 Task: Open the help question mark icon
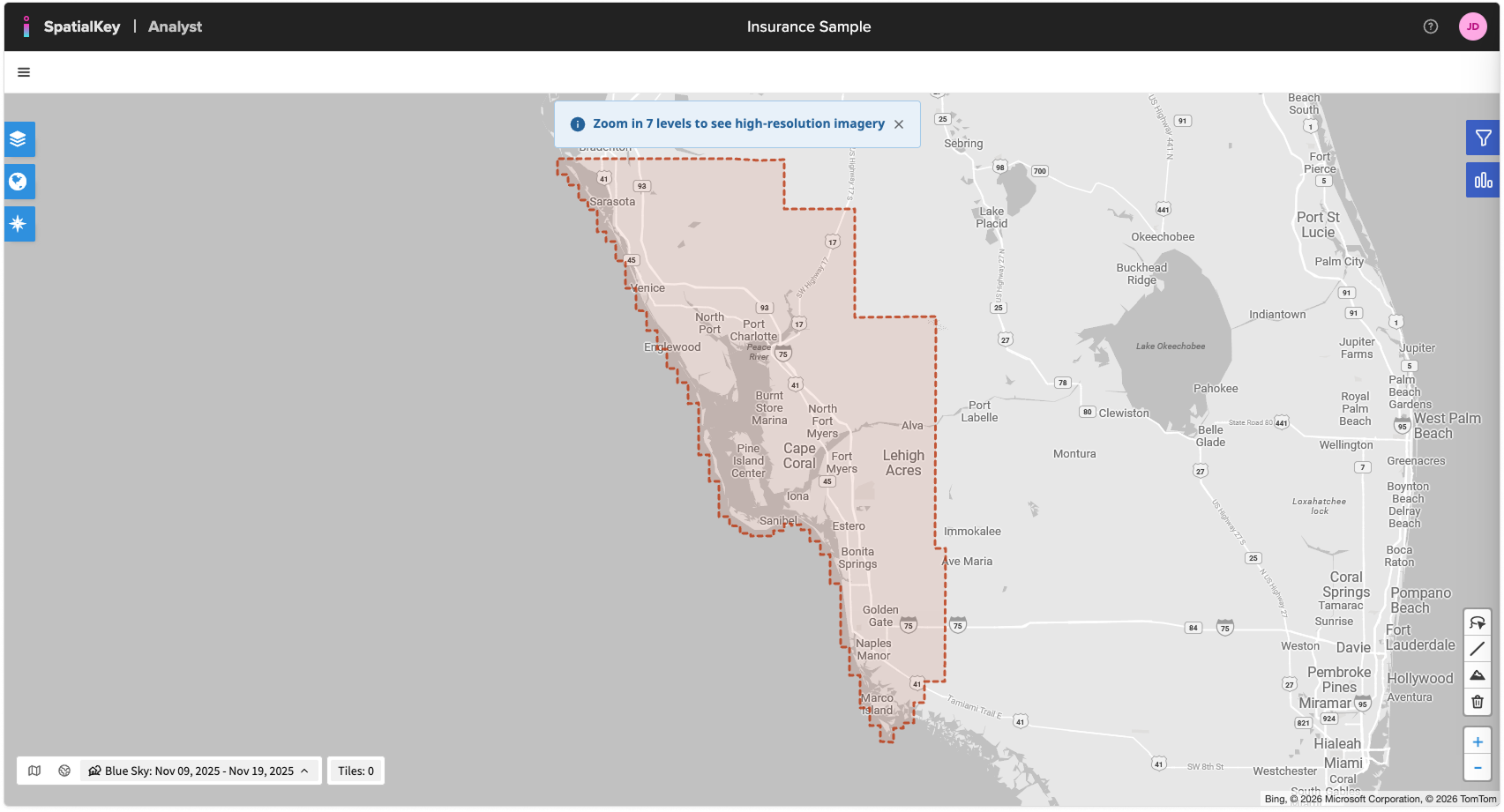(1431, 26)
